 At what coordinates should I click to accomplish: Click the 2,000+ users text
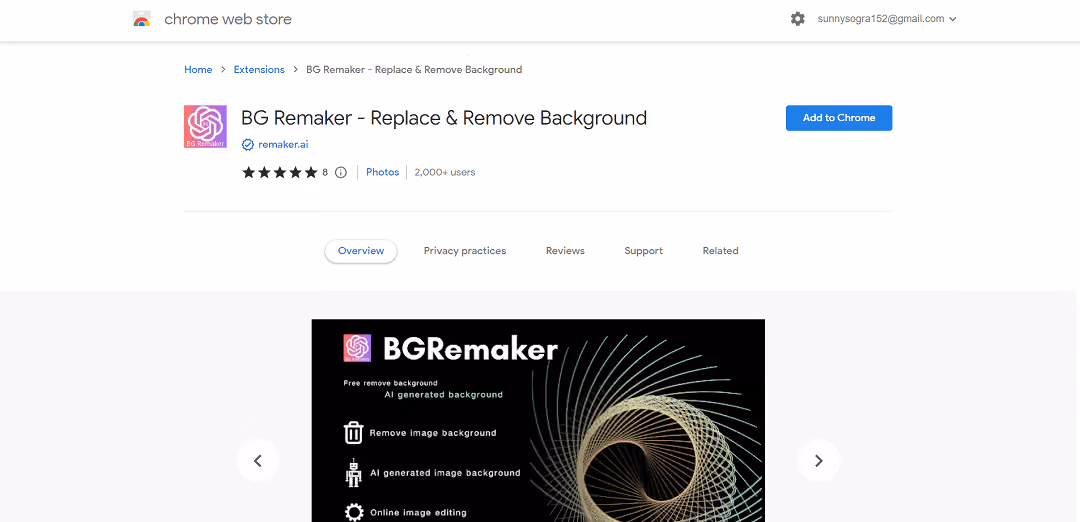pyautogui.click(x=445, y=172)
